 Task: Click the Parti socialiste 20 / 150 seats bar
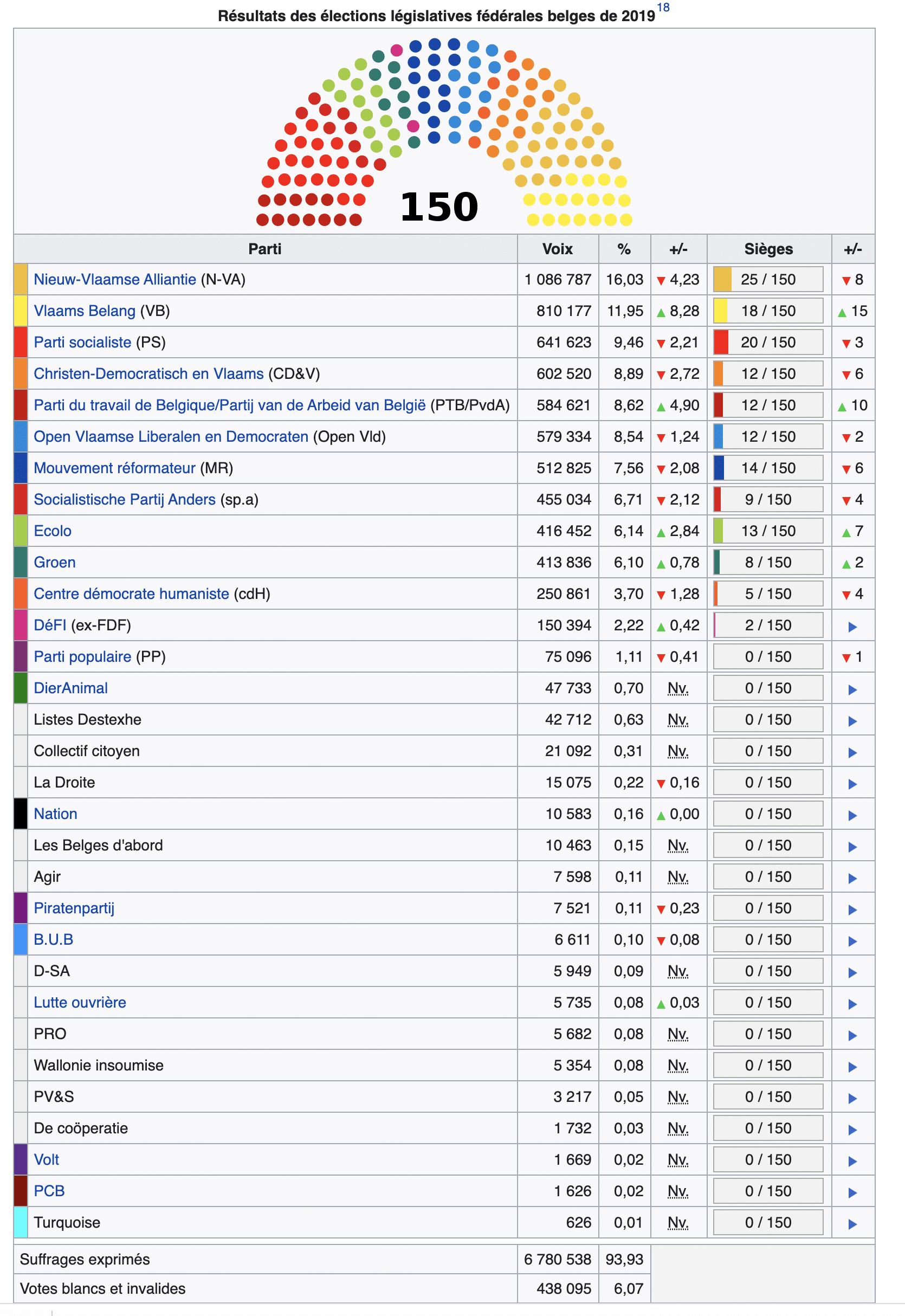pos(768,343)
